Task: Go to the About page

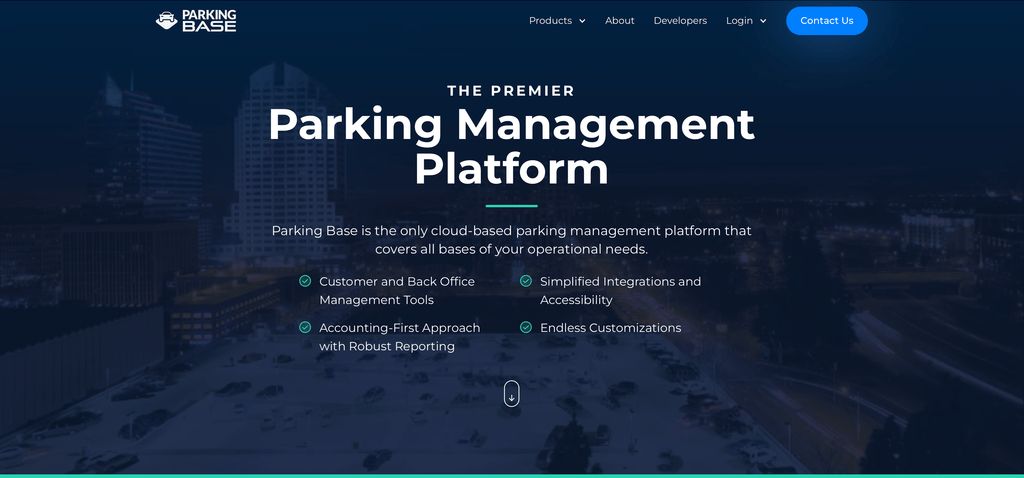Action: point(620,21)
